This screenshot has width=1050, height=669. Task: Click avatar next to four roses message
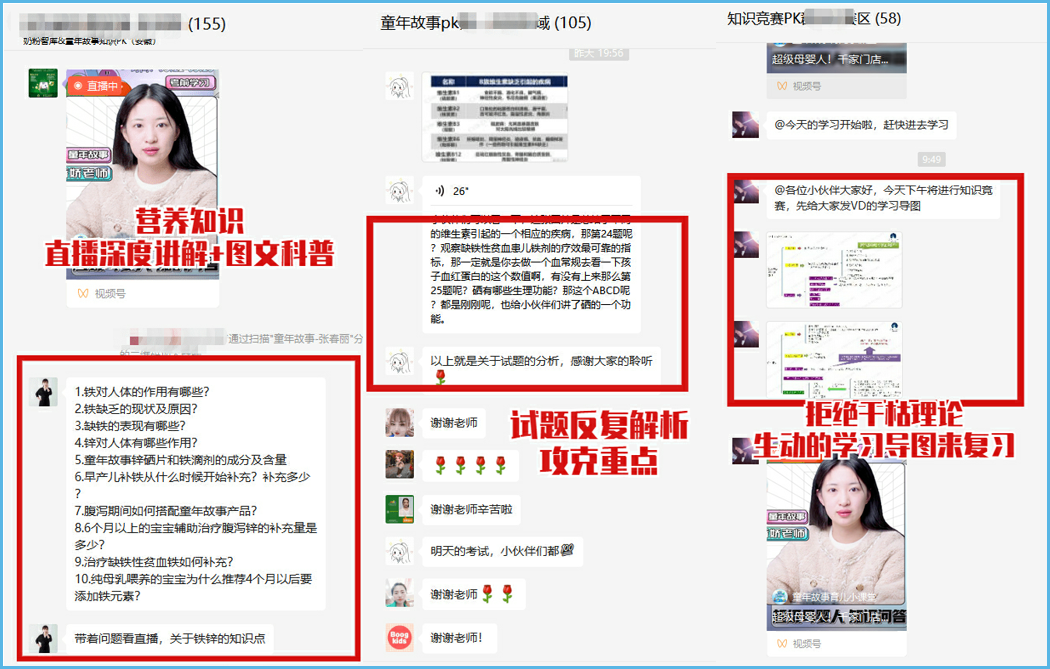(400, 465)
